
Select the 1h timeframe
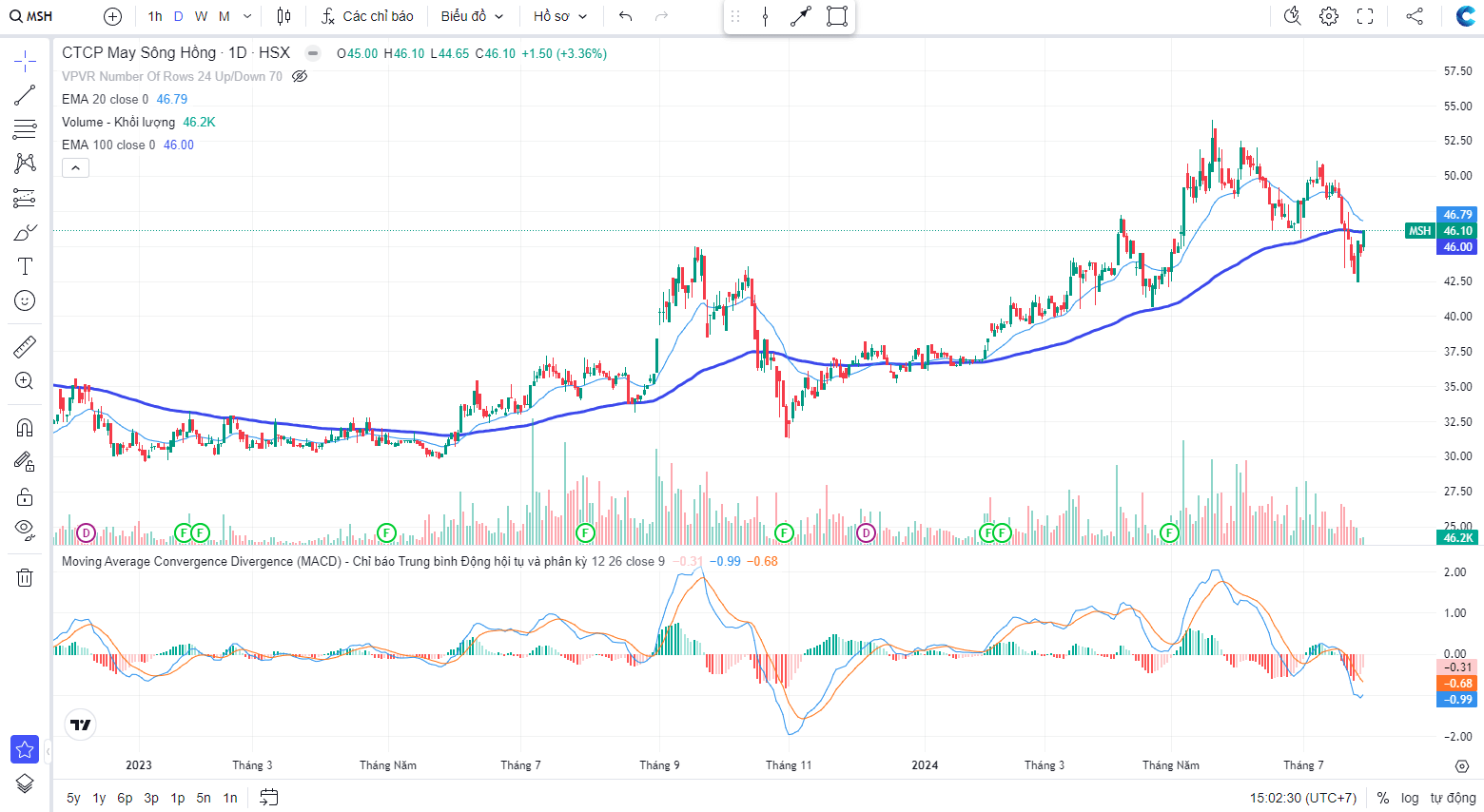(x=155, y=16)
